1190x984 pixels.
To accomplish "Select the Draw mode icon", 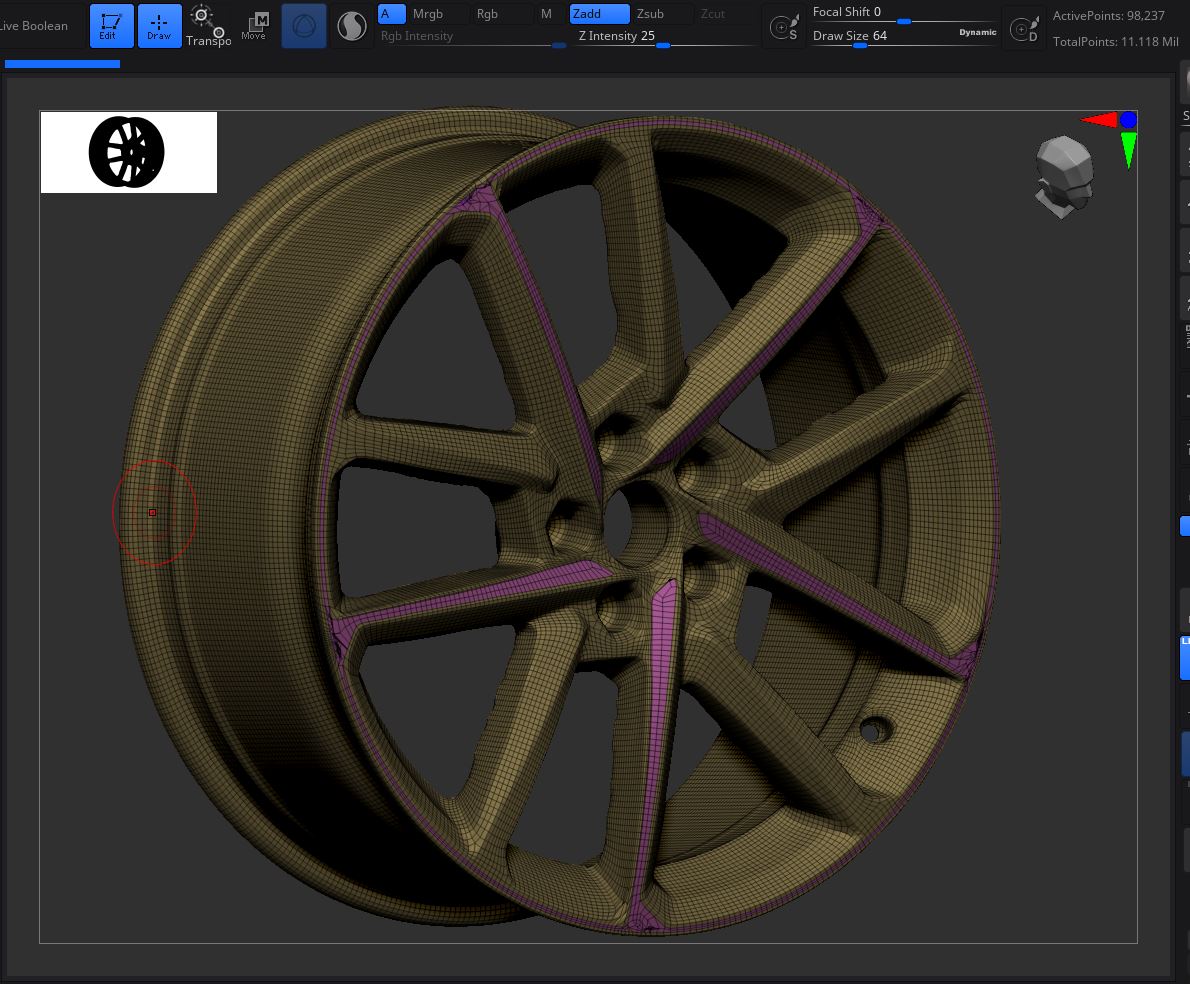I will [159, 26].
